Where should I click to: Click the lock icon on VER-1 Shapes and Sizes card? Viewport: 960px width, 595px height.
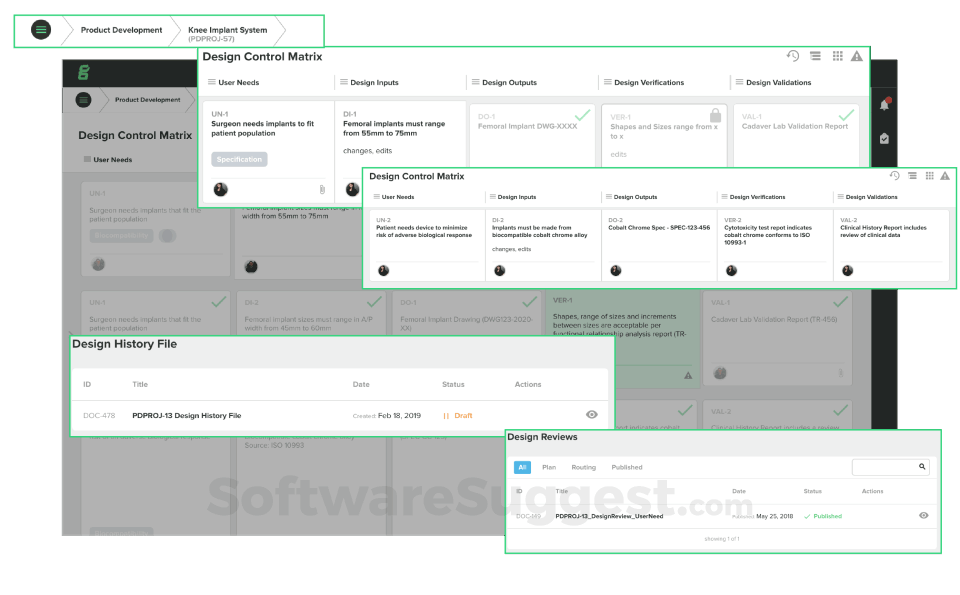[x=715, y=115]
